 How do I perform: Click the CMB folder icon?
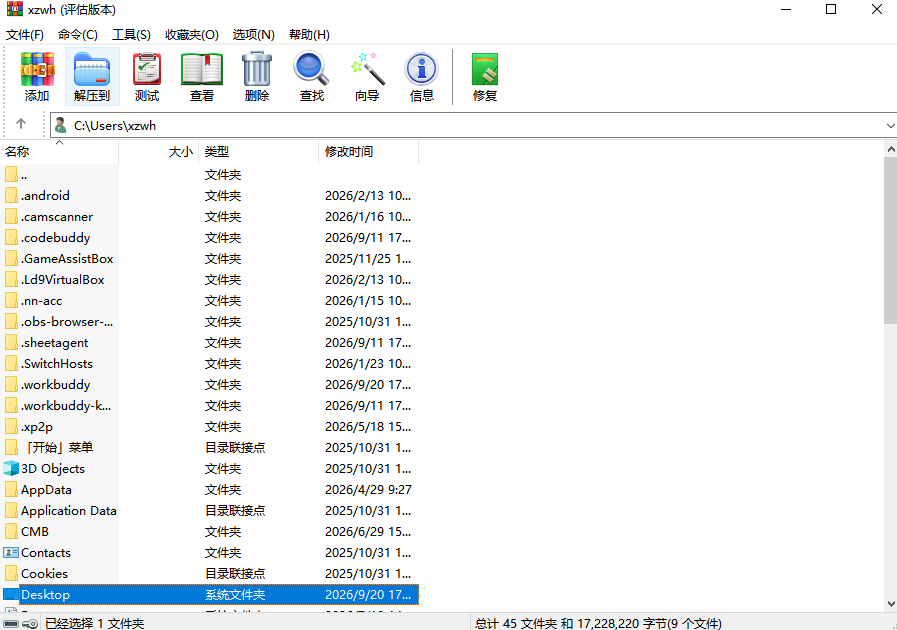[11, 531]
